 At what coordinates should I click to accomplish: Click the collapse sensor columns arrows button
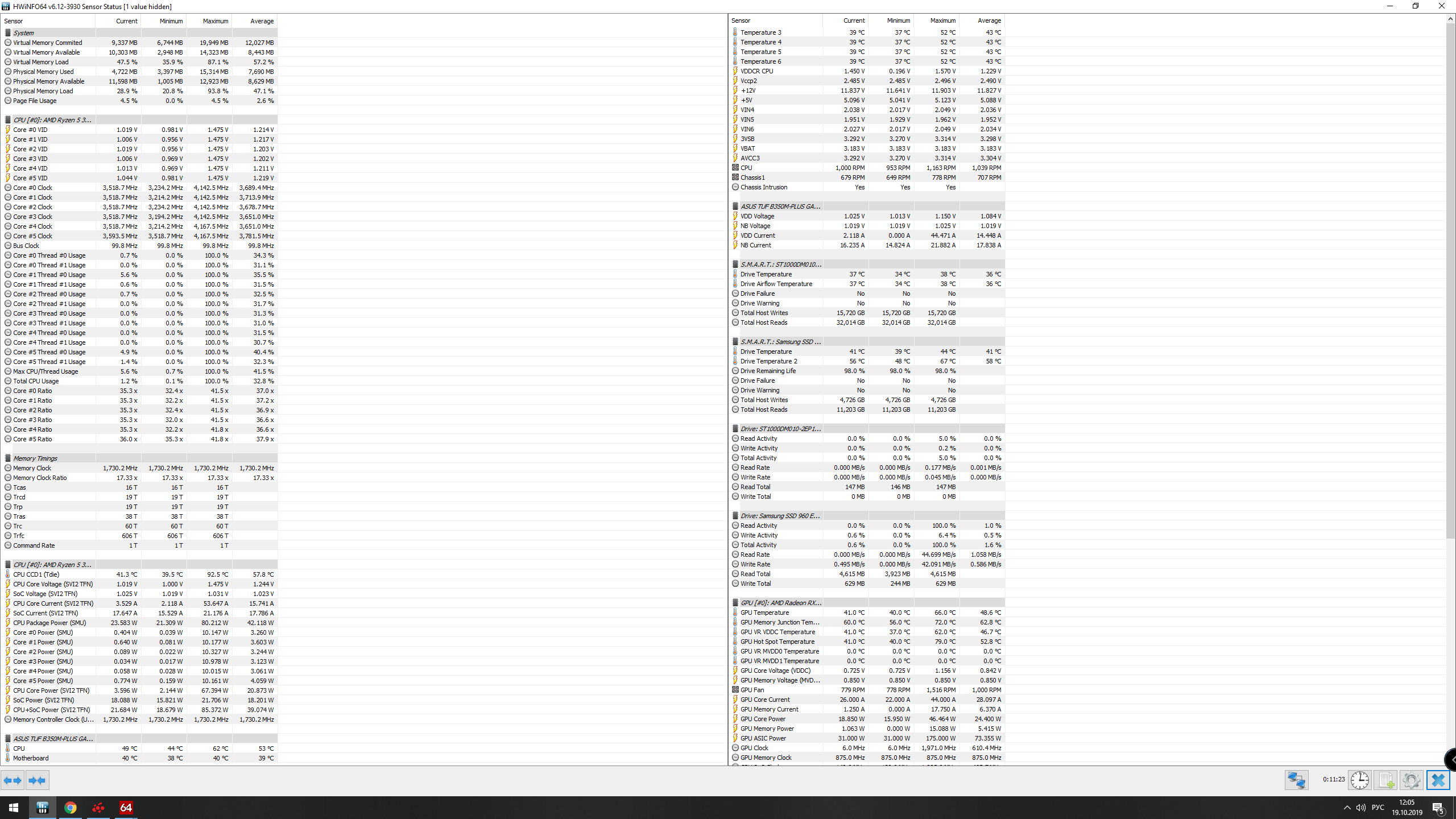pyautogui.click(x=38, y=780)
